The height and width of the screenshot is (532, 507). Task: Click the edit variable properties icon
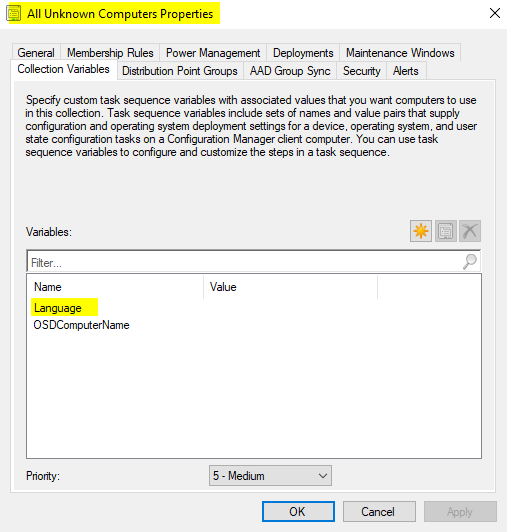point(445,231)
